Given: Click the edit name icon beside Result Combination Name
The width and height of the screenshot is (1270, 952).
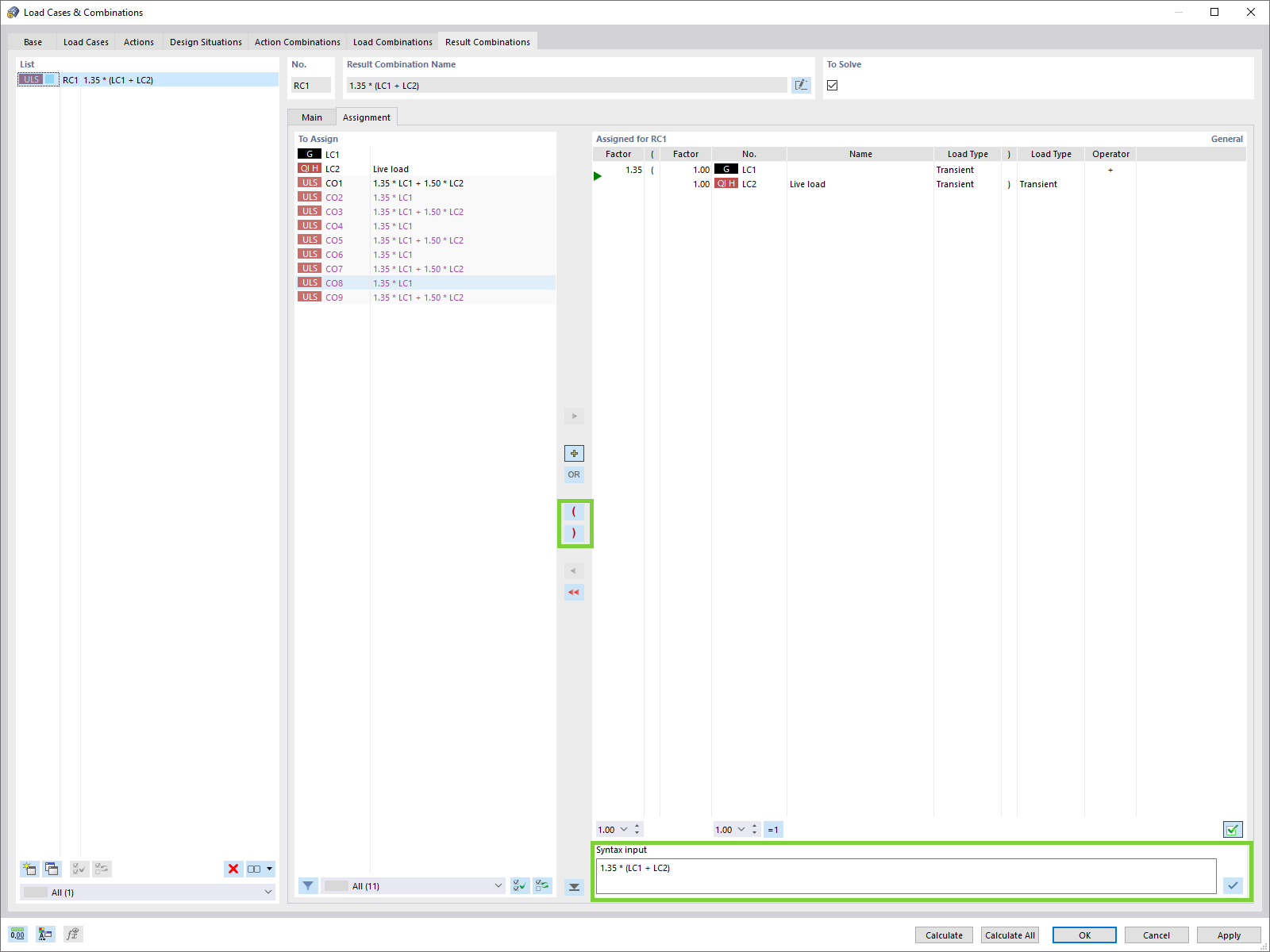Looking at the screenshot, I should pos(801,85).
